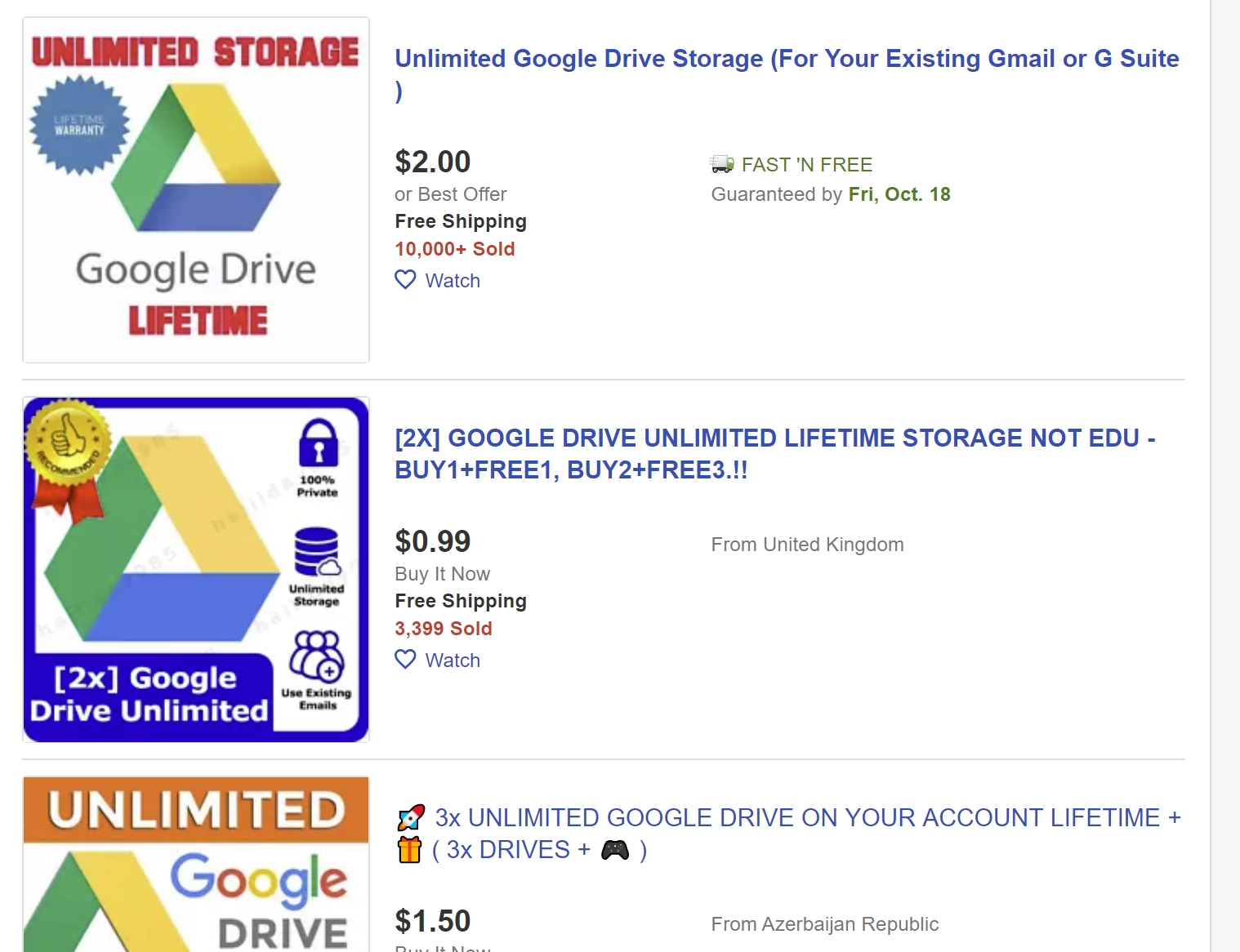This screenshot has height=952, width=1240.
Task: Click the Lifetime Warranty badge on first thumbnail
Action: 79,126
